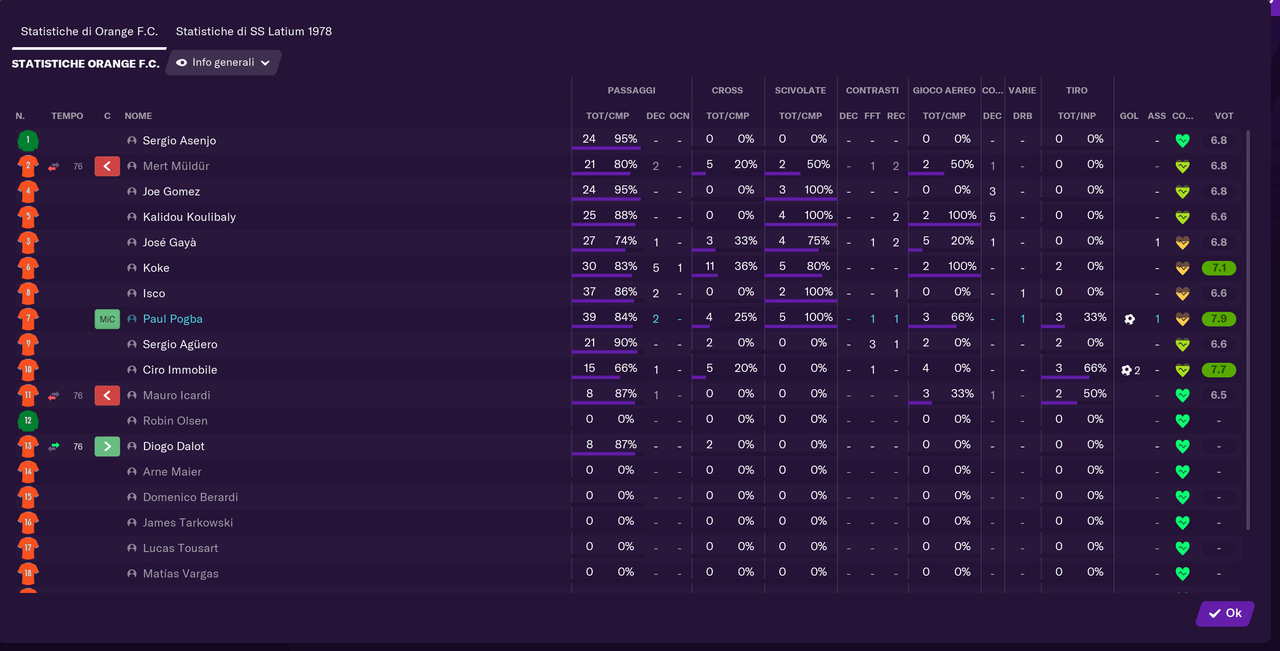The height and width of the screenshot is (651, 1280).
Task: Click Mert Müldür's orange shirt icon
Action: (x=28, y=166)
